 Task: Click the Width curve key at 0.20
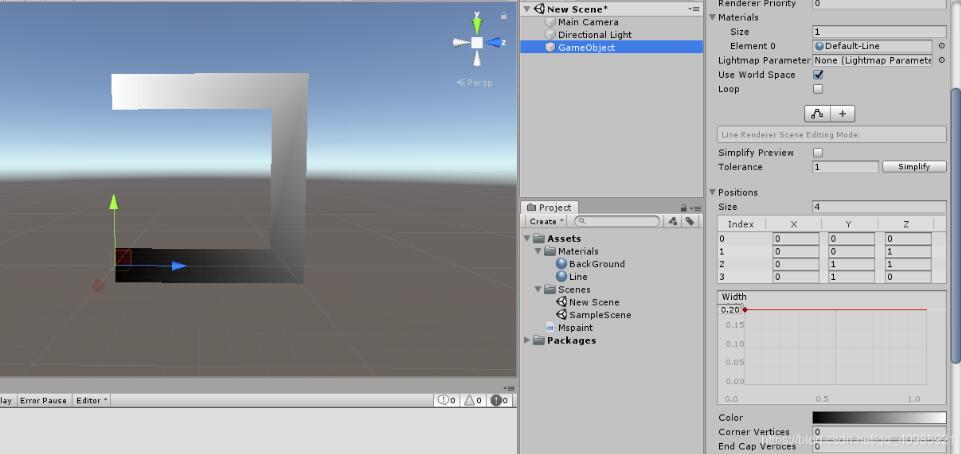click(x=745, y=310)
